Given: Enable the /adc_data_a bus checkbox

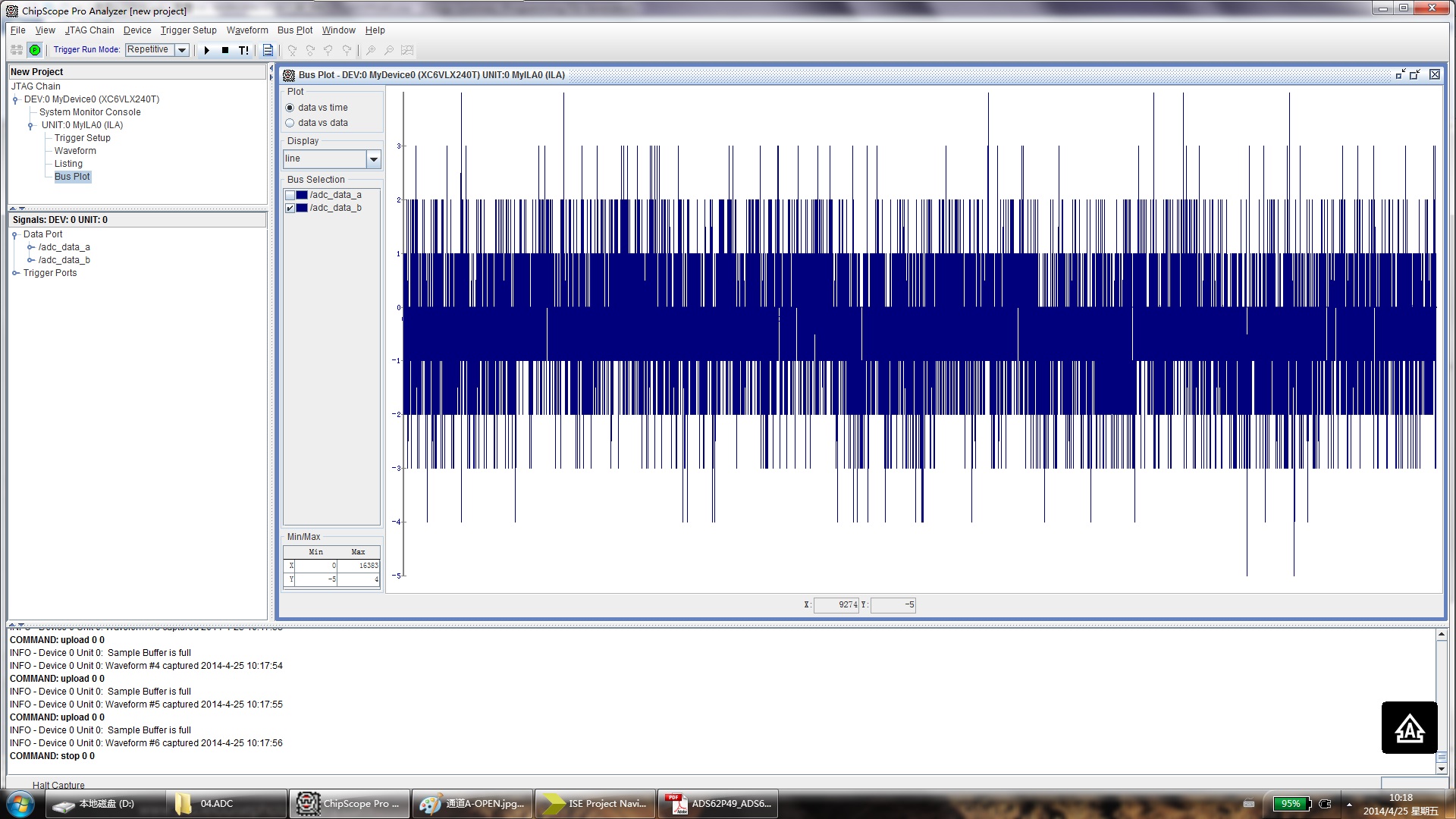Looking at the screenshot, I should 290,195.
